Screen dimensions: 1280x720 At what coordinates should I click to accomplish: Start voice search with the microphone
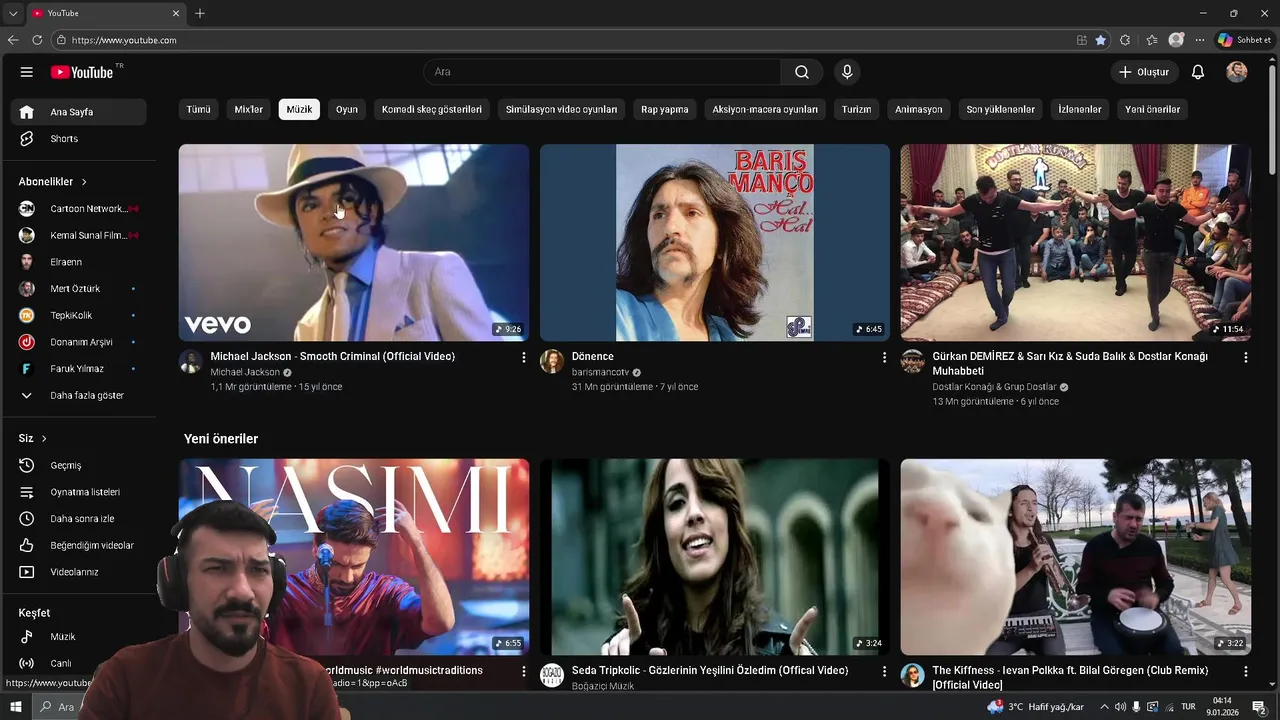click(847, 72)
